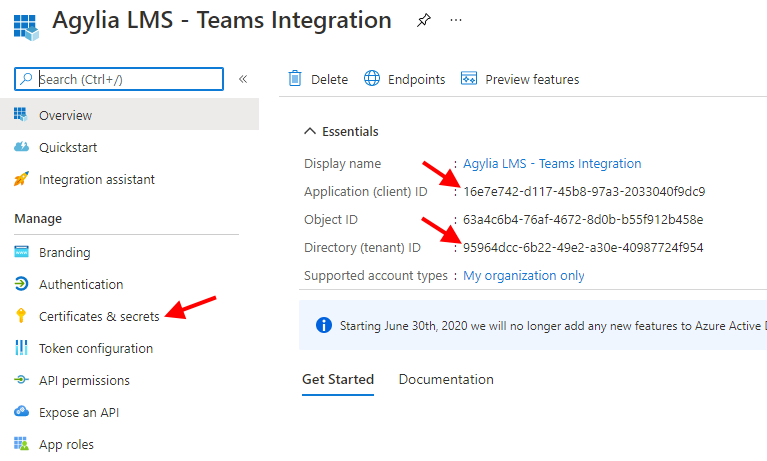767x461 pixels.
Task: Click the Overview grid icon in sidebar
Action: [x=21, y=115]
